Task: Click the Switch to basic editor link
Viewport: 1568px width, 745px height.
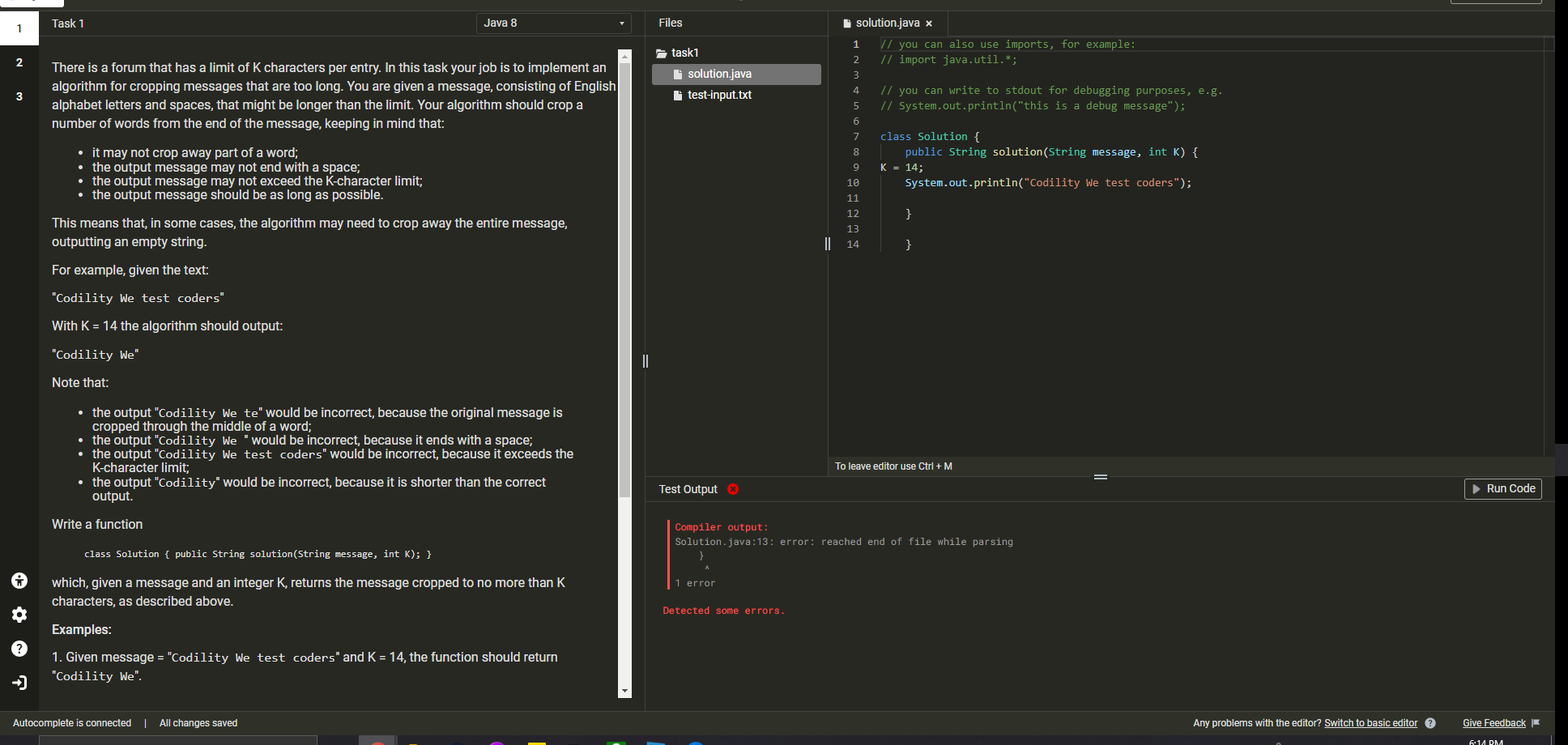Action: (1370, 723)
